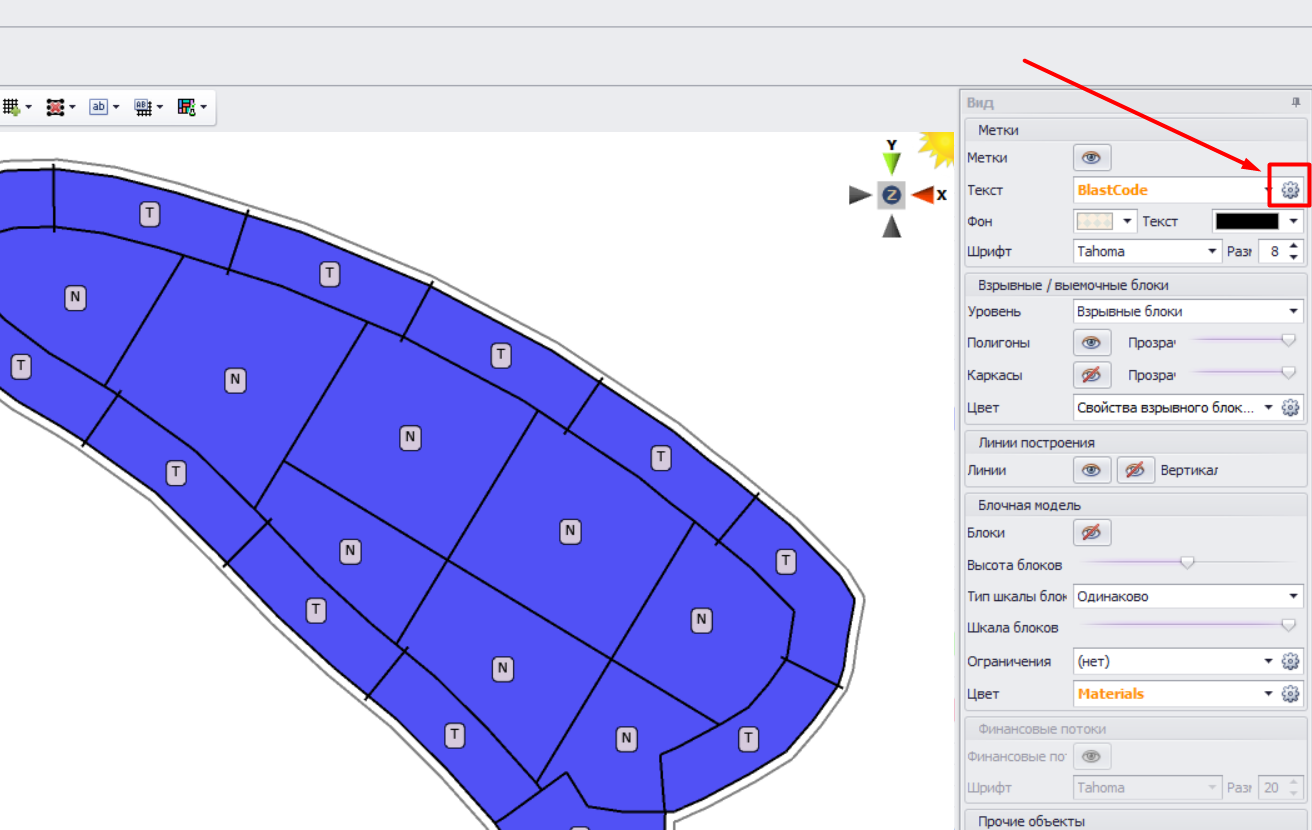Click the colored block report toolbar icon

tap(186, 107)
